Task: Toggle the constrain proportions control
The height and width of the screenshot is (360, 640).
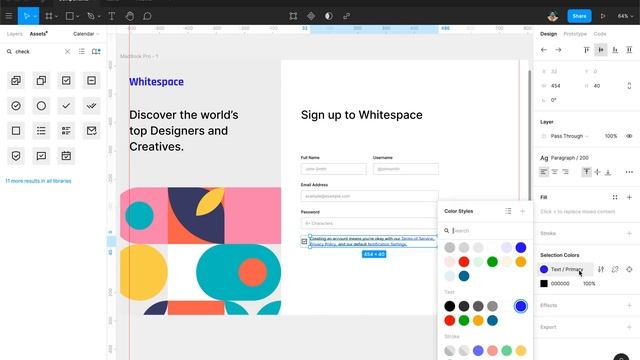Action: 629,86
